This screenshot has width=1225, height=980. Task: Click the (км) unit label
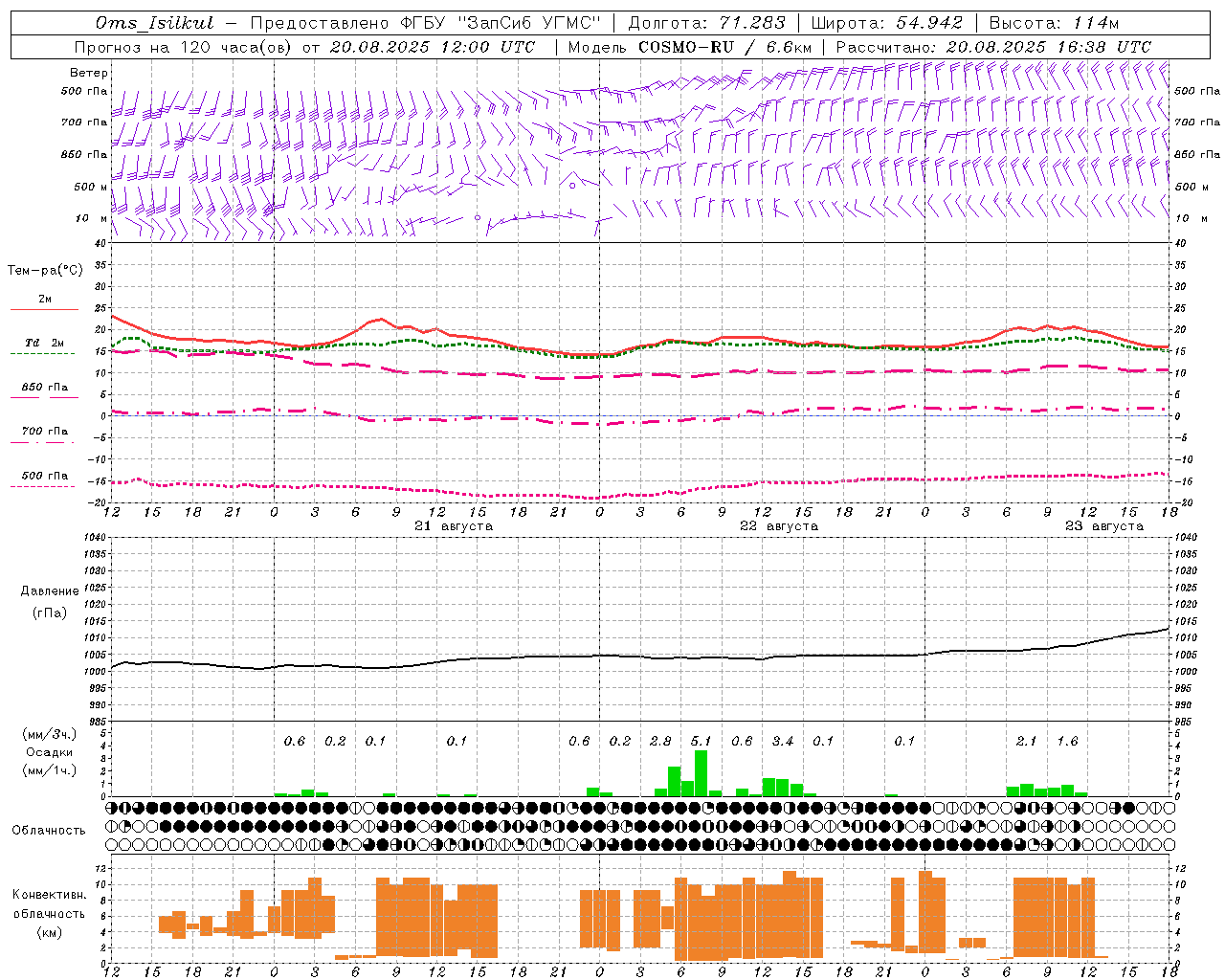click(x=49, y=932)
